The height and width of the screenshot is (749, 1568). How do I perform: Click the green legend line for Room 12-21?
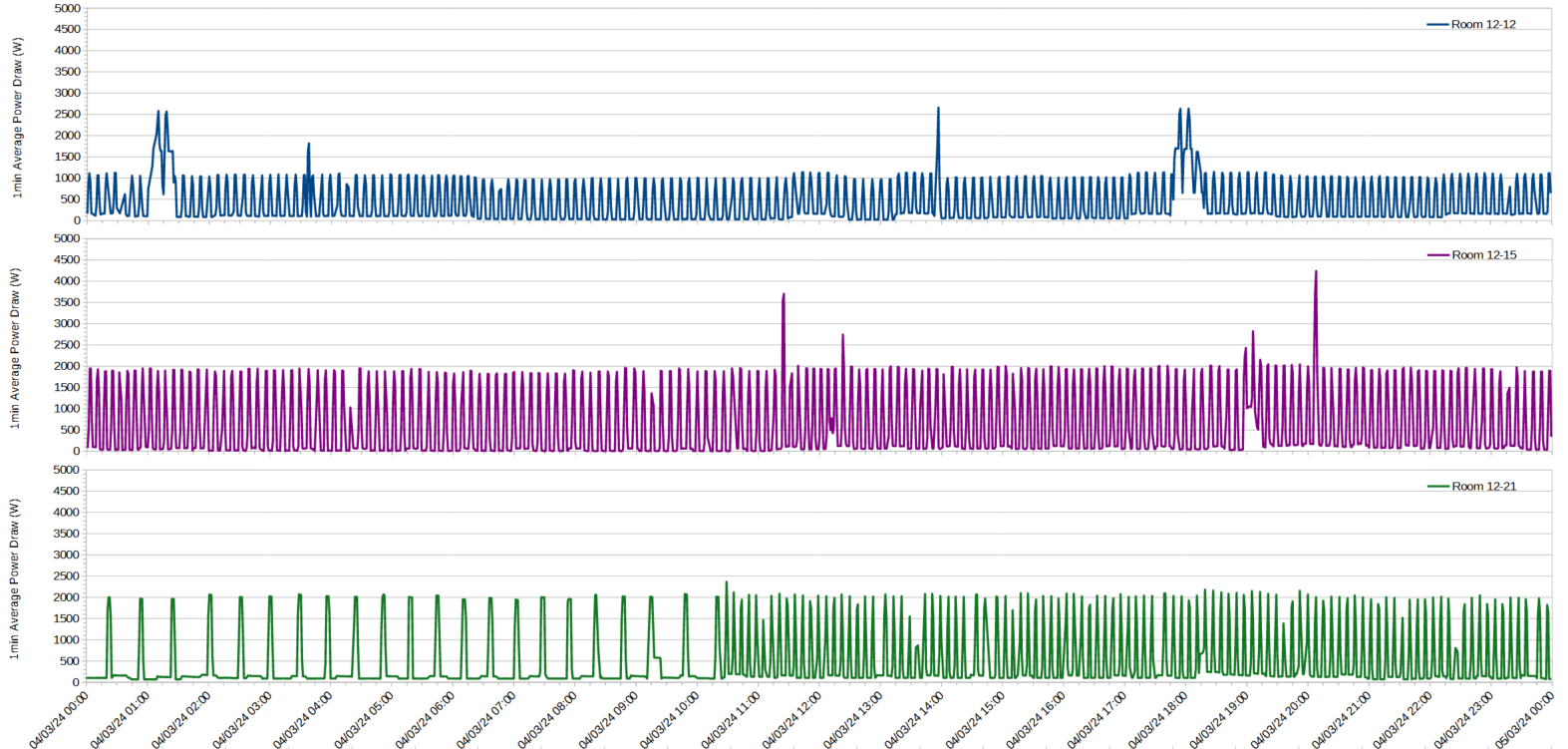coord(1437,487)
